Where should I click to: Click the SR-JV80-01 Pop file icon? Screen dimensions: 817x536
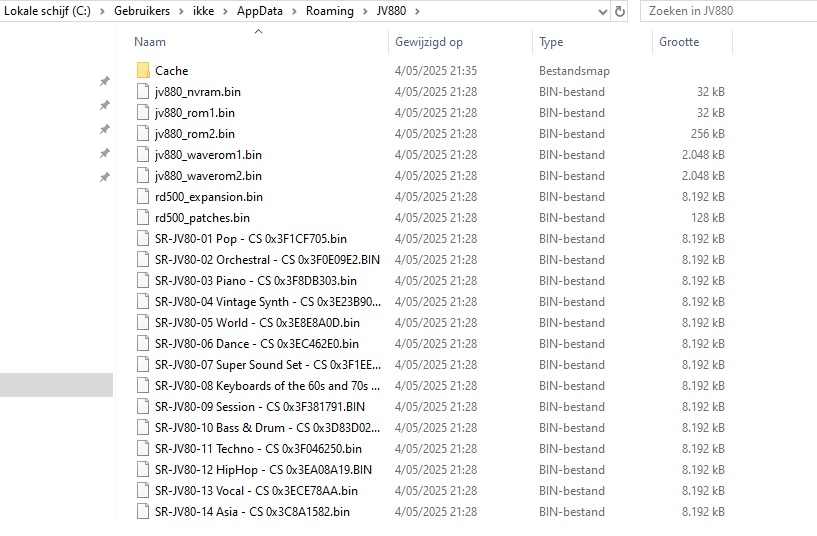(x=143, y=239)
